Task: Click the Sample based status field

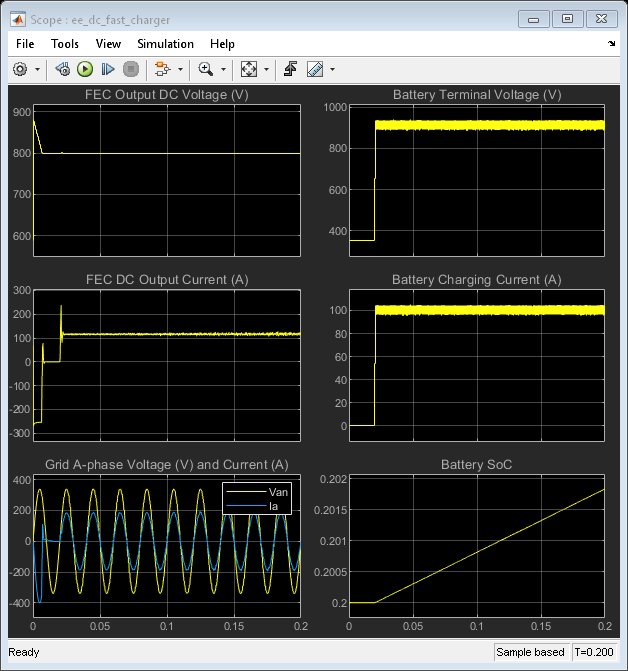Action: click(530, 652)
